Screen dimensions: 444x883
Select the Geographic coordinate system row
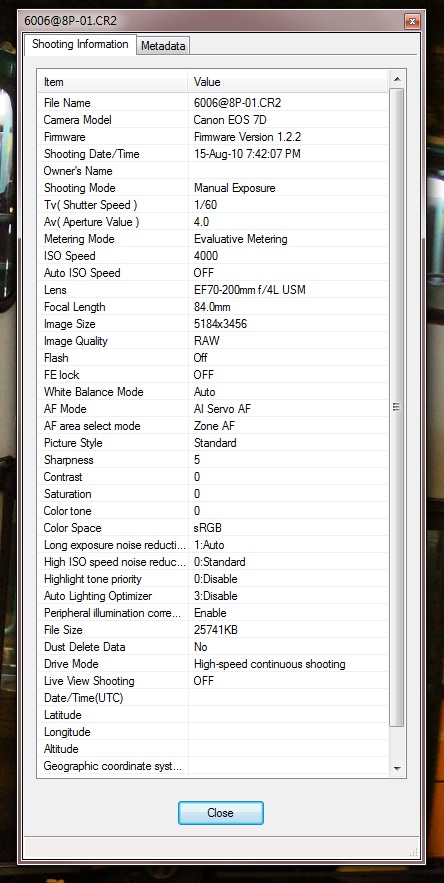[213, 766]
